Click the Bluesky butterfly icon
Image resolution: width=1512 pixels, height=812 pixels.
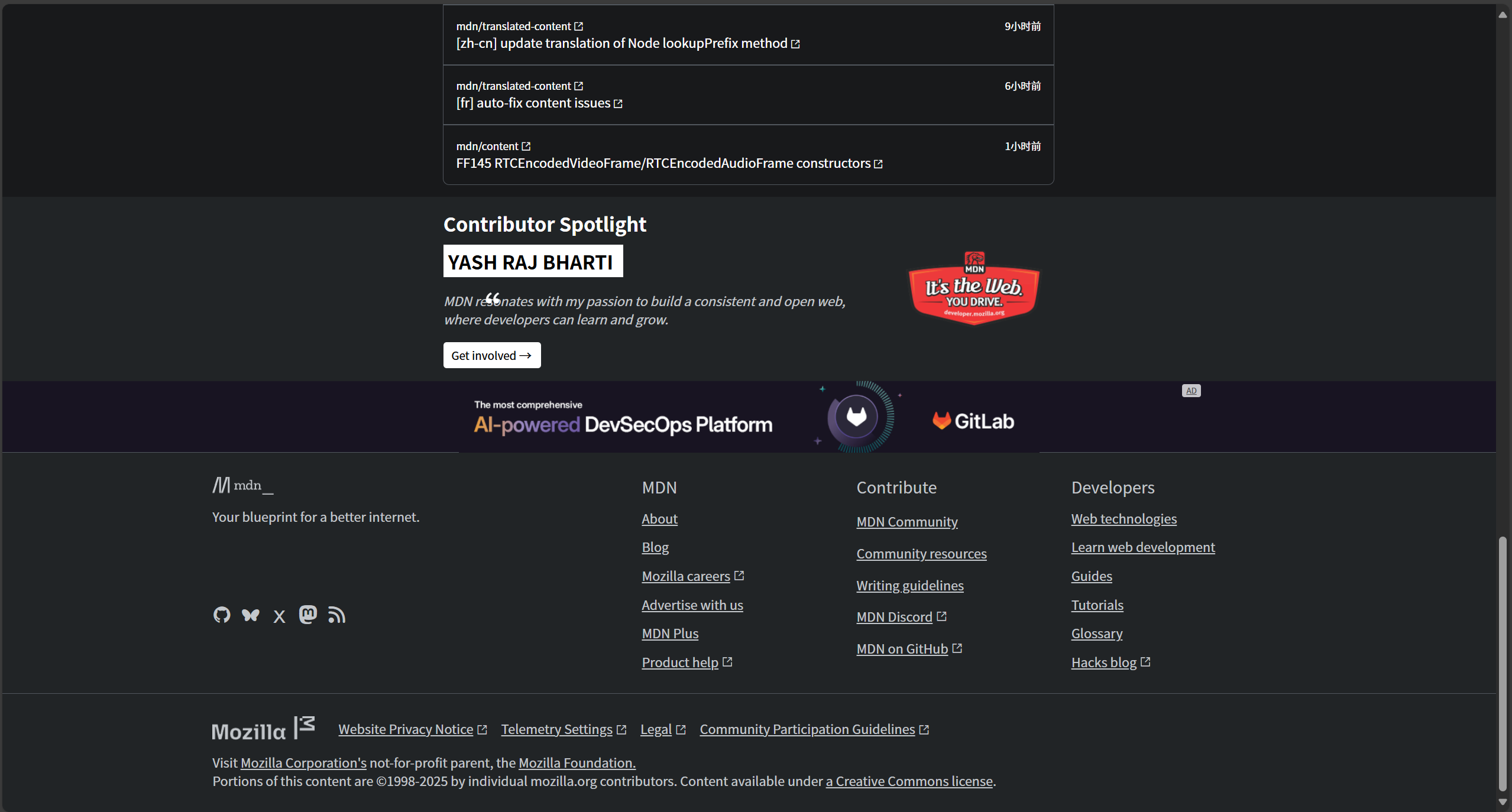pyautogui.click(x=250, y=615)
